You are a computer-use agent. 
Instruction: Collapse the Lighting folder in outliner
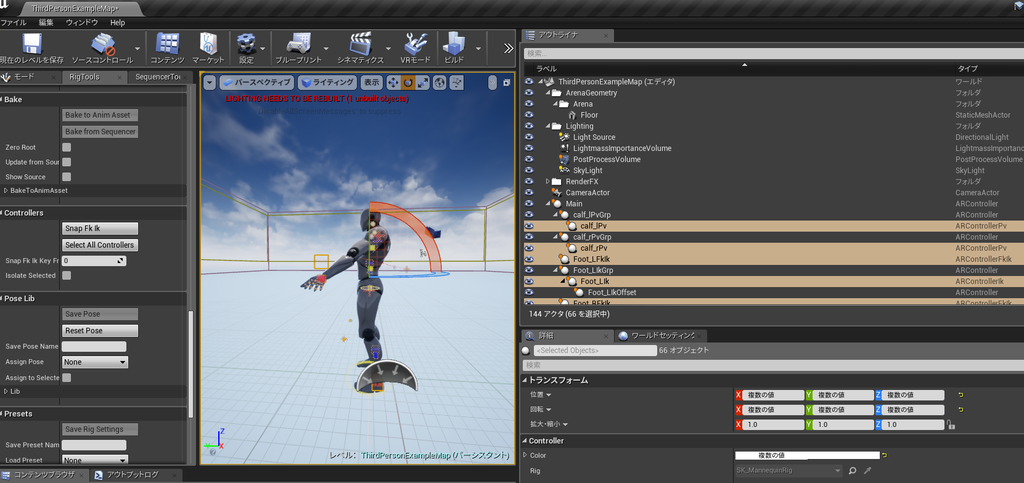tap(548, 126)
